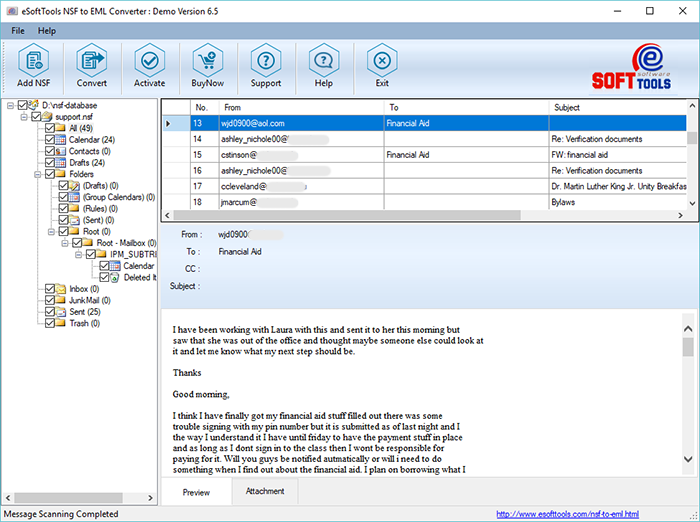This screenshot has width=700, height=522.
Task: Click the (Sent) (0) subfolder icon
Action: (74, 220)
